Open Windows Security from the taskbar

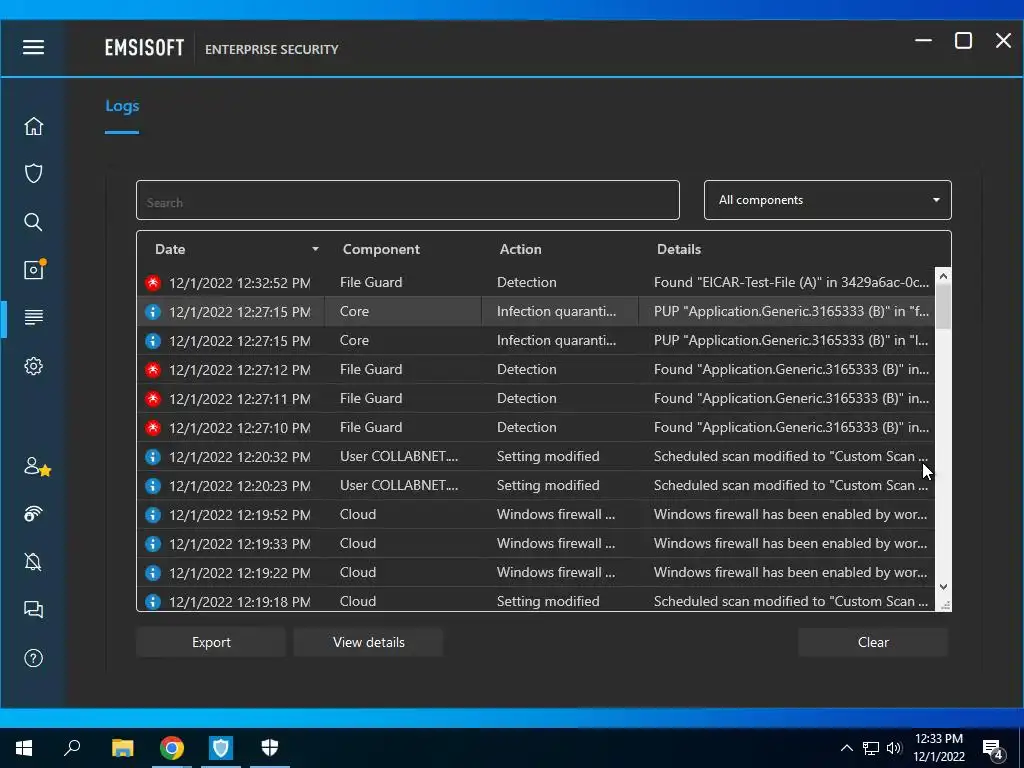(270, 747)
